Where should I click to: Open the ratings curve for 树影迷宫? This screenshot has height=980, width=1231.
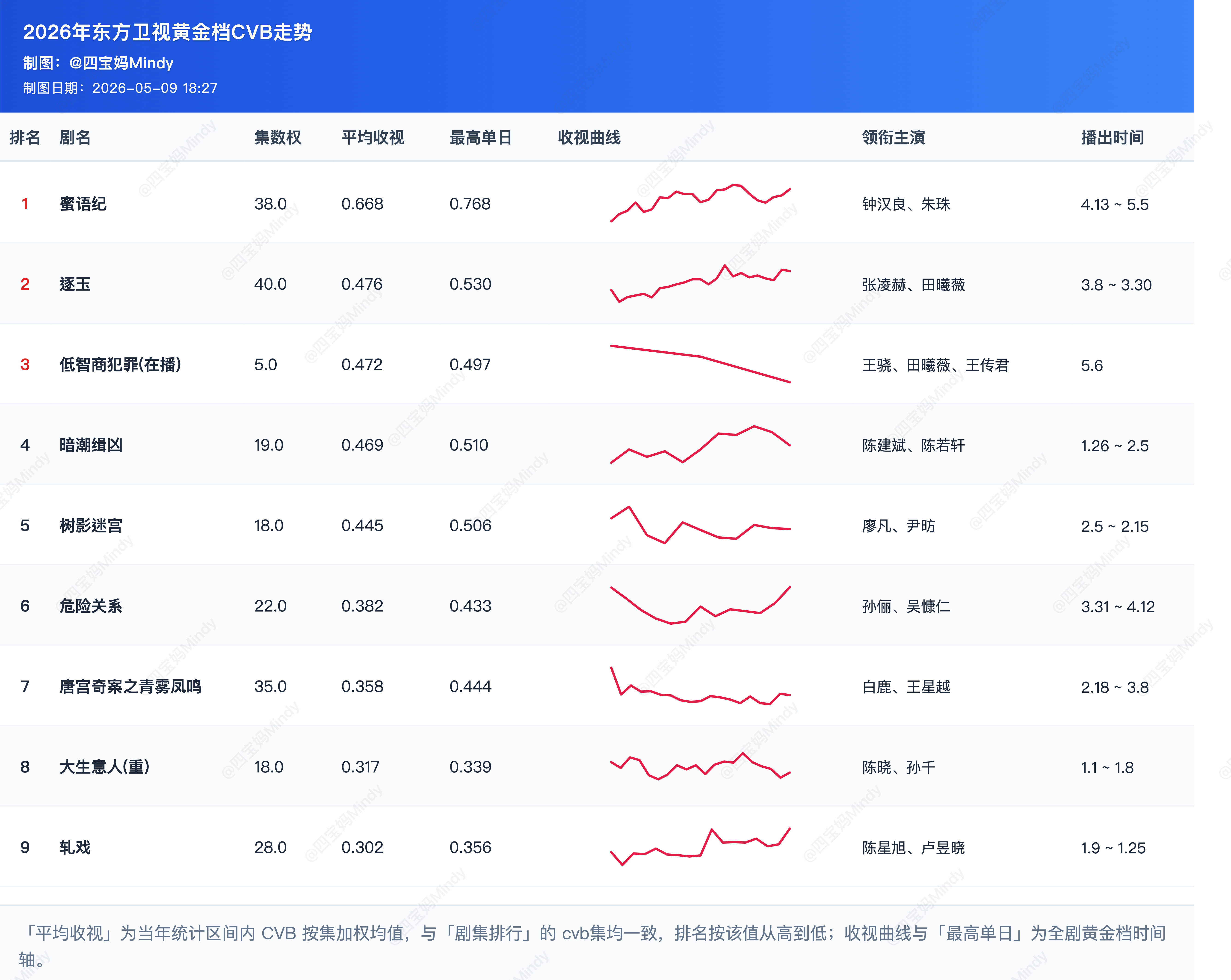coord(701,524)
